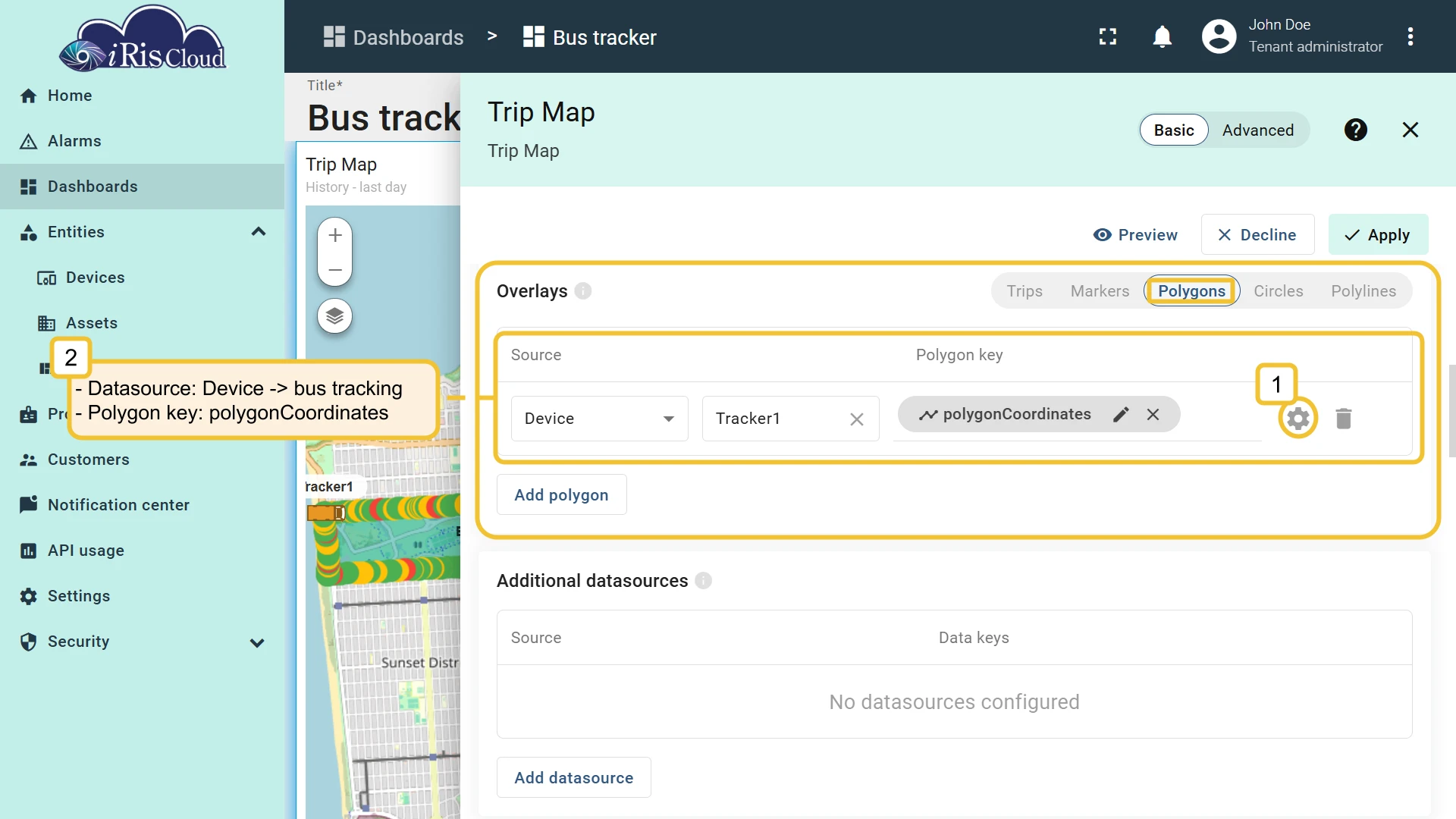Select the Circles overlay tab
Image resolution: width=1456 pixels, height=819 pixels.
point(1278,291)
